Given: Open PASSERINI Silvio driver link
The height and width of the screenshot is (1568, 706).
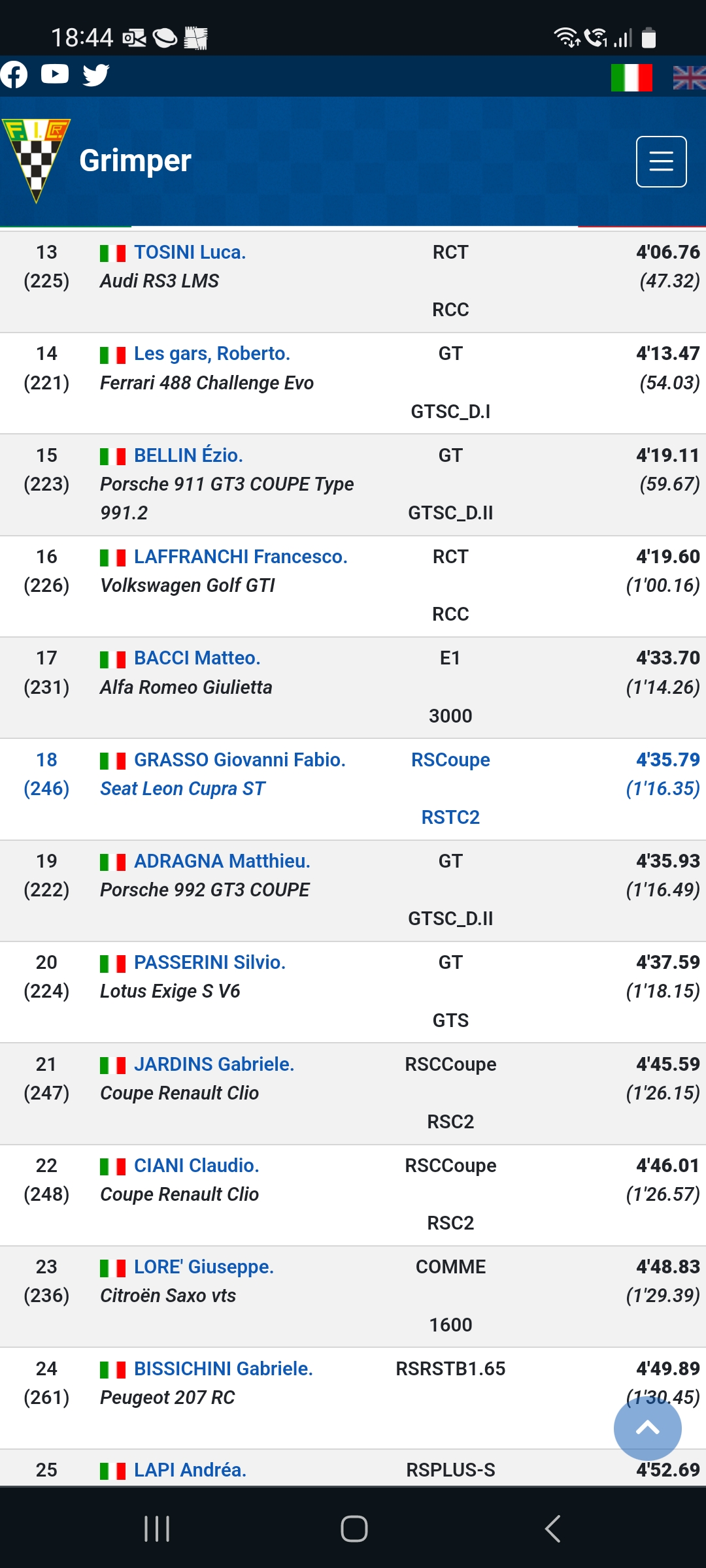Looking at the screenshot, I should point(210,962).
